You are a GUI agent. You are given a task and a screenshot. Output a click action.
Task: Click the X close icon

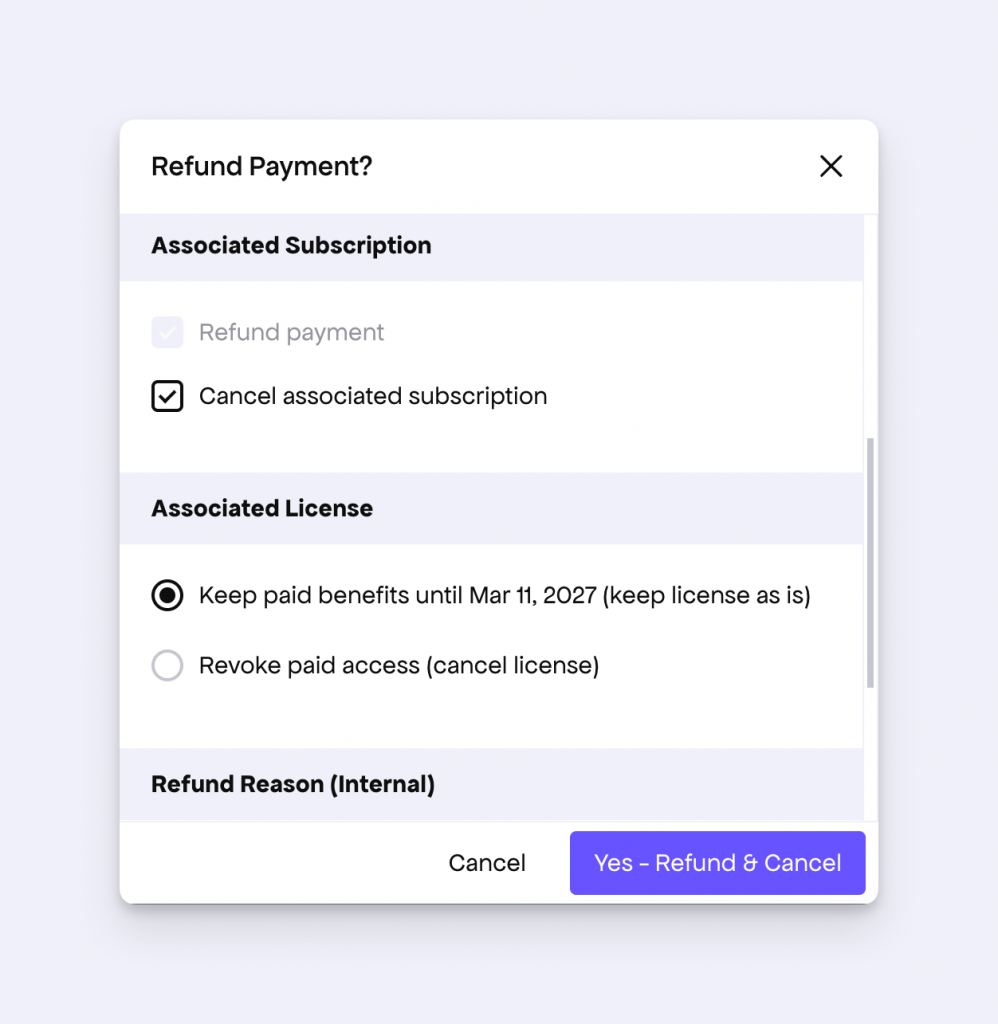tap(831, 166)
